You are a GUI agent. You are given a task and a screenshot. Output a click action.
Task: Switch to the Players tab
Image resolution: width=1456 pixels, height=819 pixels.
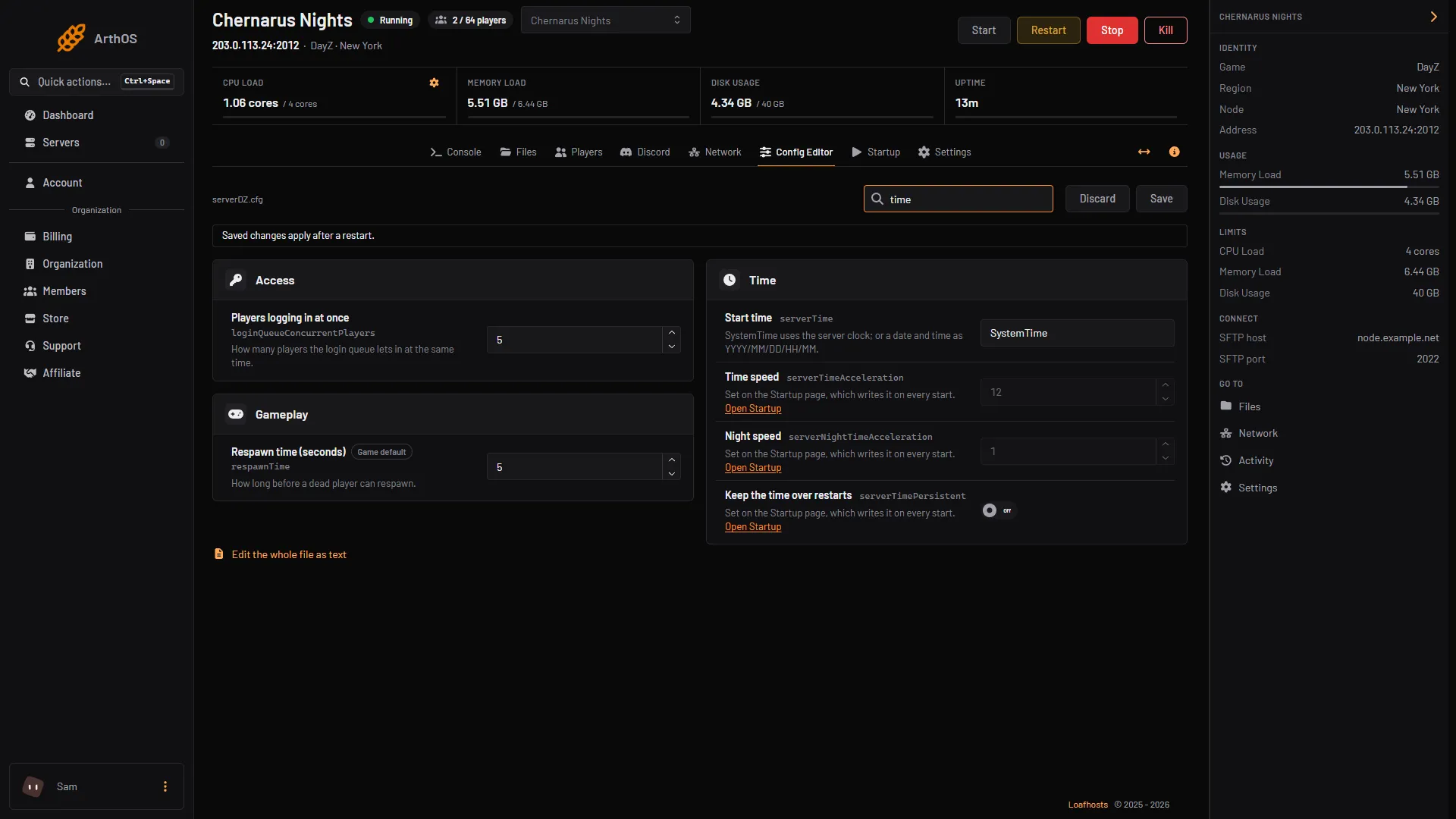click(579, 152)
